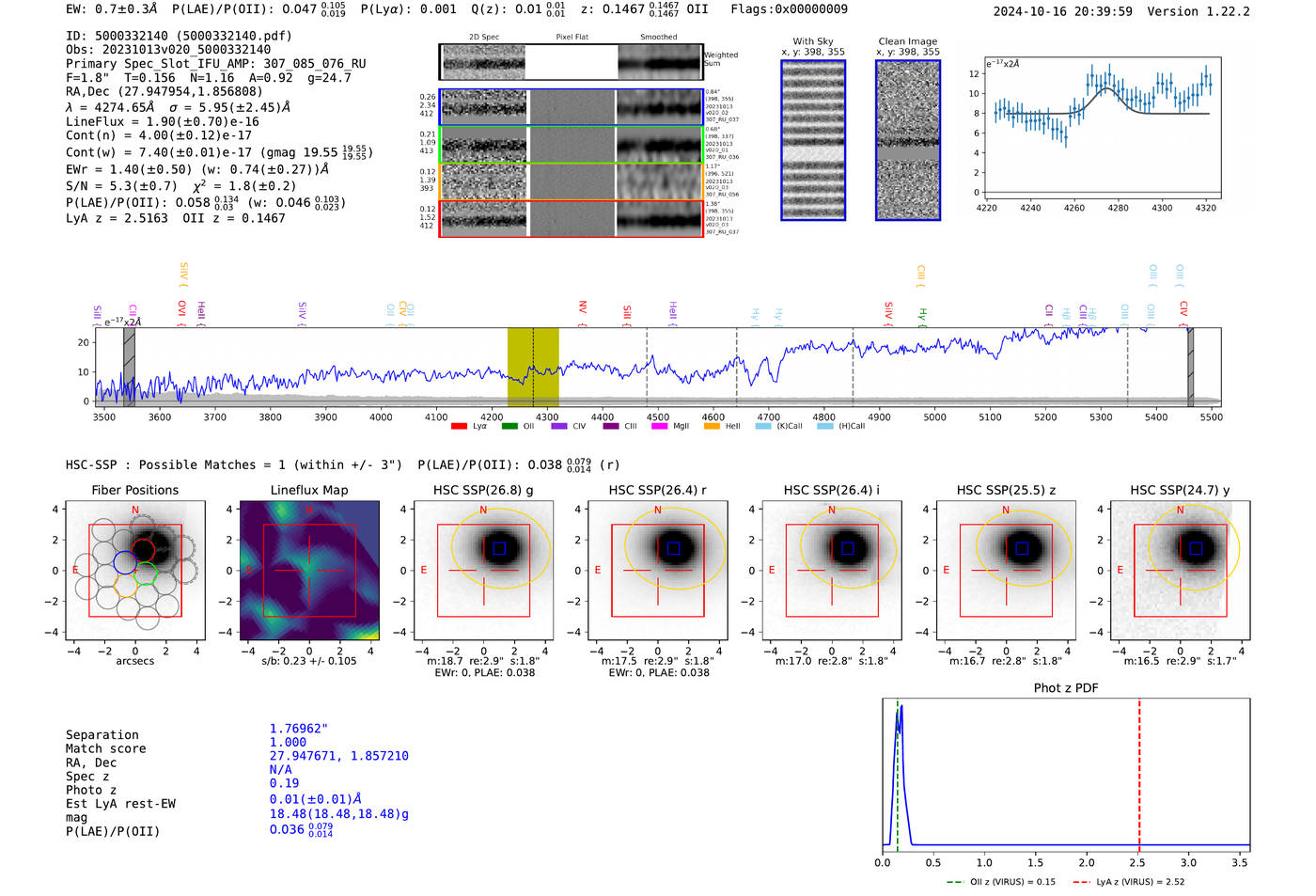Click the s/b: 0.23 +/- 0.105 caption

pos(309,661)
